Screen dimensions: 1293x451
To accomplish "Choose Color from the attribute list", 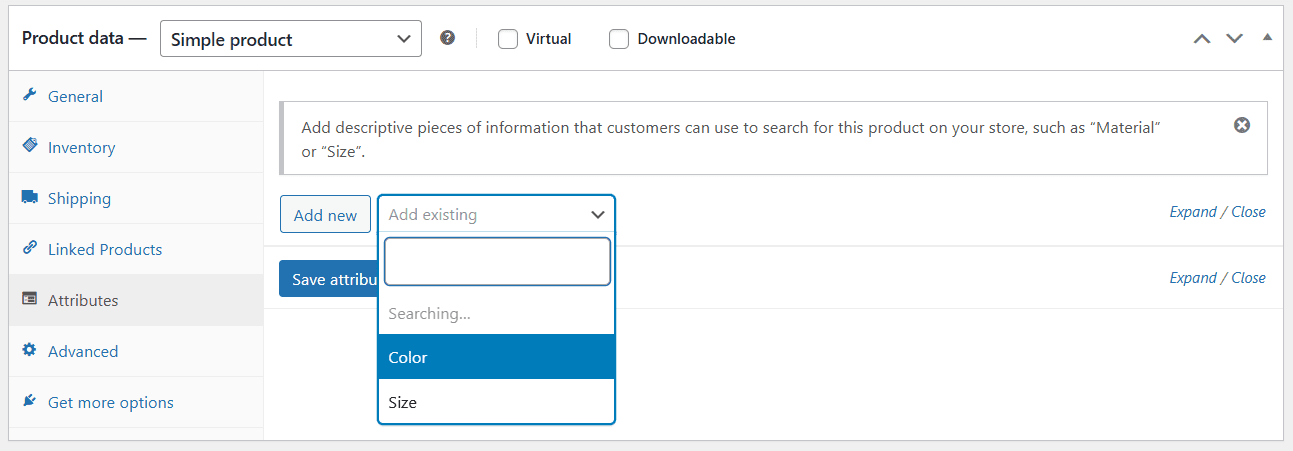I will pyautogui.click(x=497, y=357).
